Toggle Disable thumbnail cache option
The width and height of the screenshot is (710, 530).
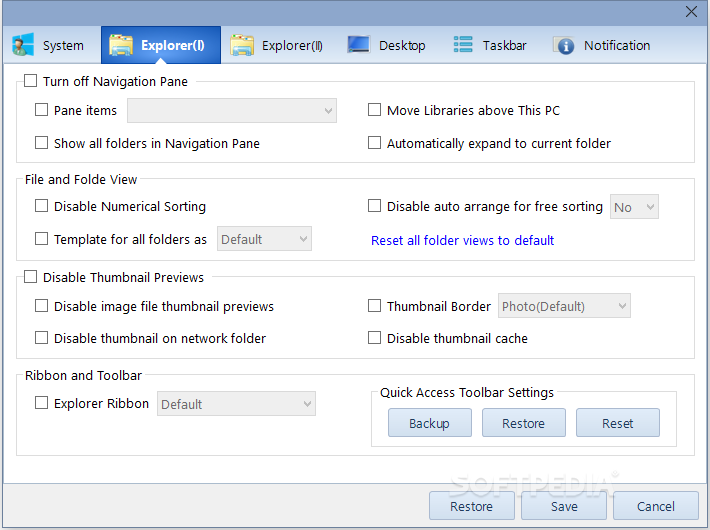point(375,338)
